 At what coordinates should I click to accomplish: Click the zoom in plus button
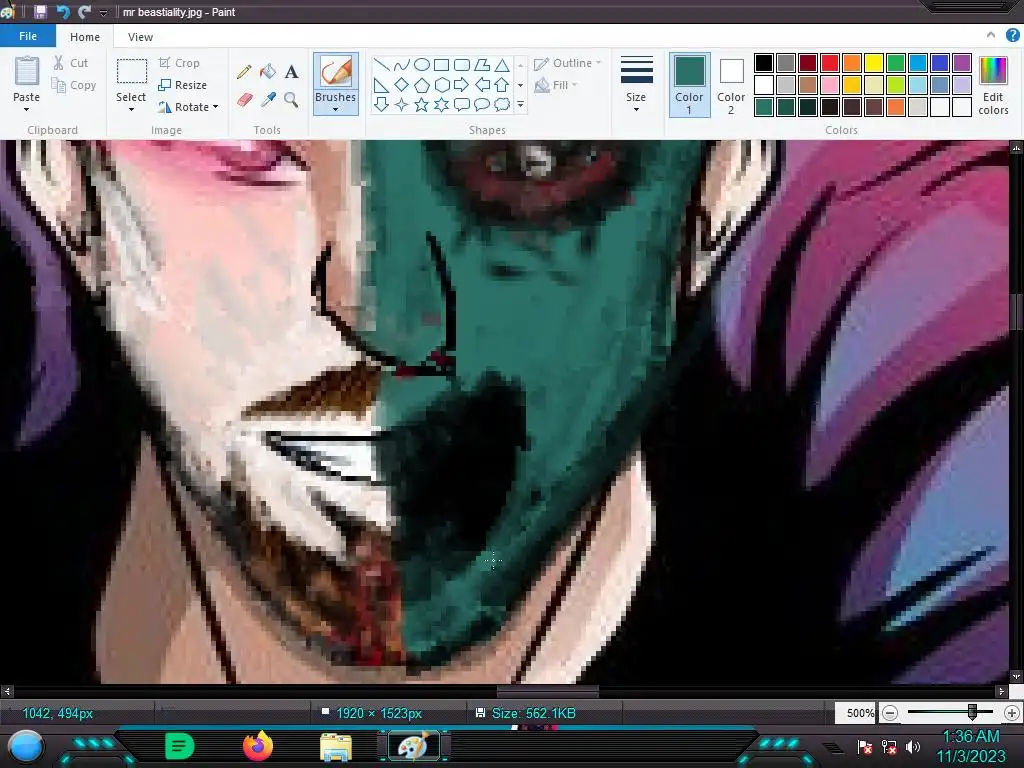[1012, 713]
